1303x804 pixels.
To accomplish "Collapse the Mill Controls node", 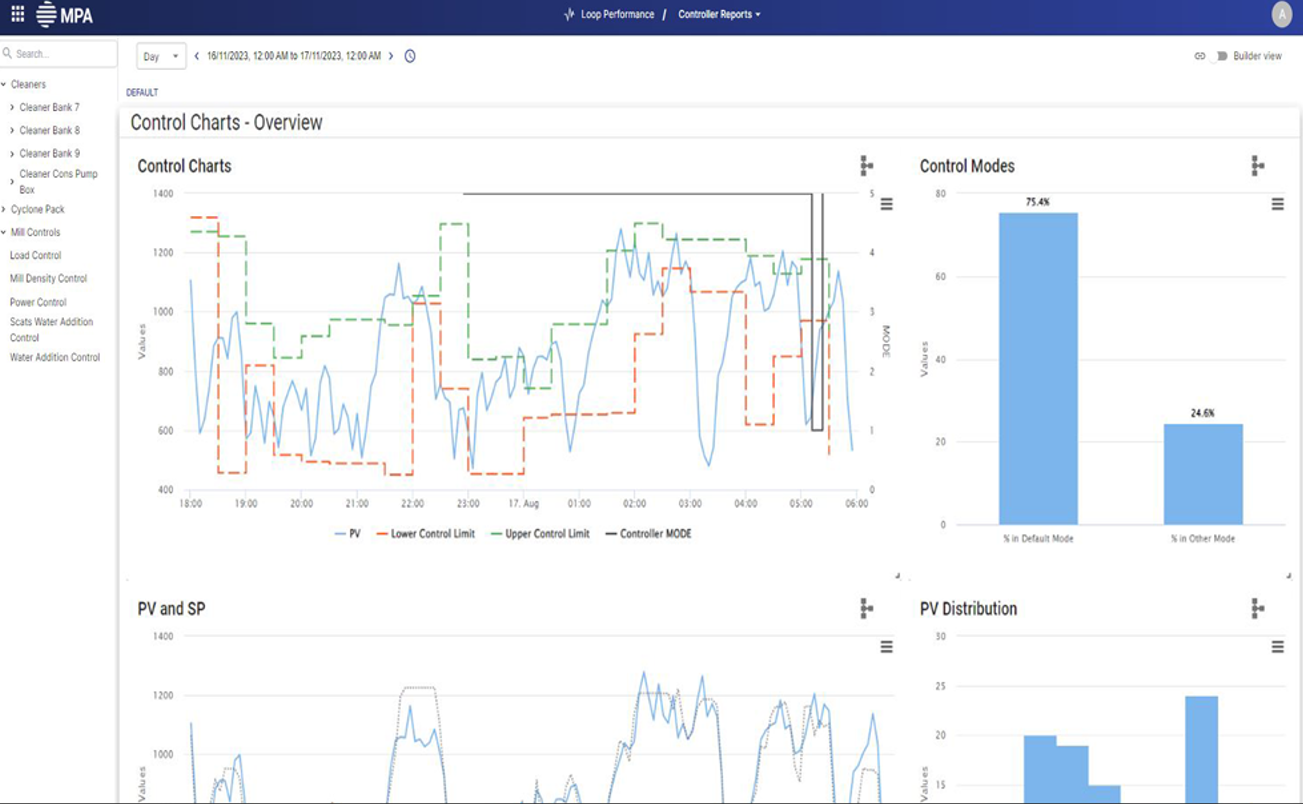I will coord(4,233).
